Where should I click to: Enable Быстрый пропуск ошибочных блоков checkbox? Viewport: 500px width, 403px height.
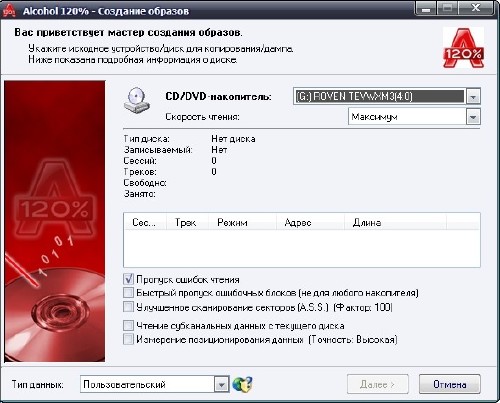click(x=128, y=293)
